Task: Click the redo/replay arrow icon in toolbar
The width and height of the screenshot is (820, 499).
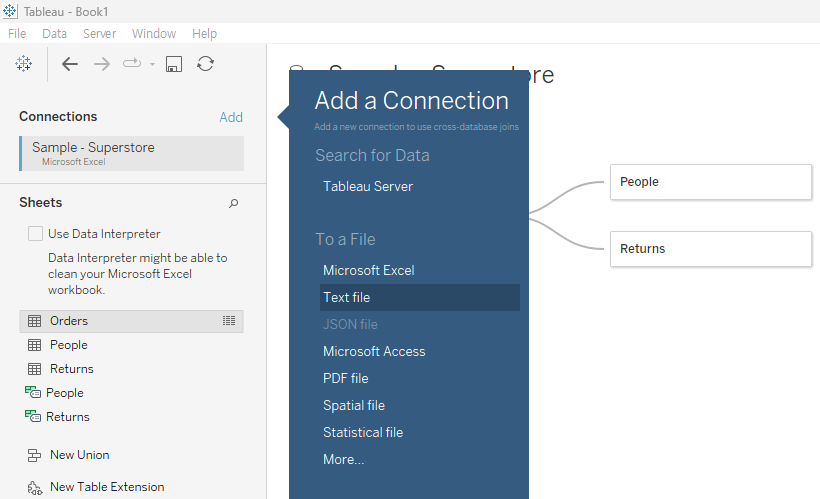Action: point(132,63)
